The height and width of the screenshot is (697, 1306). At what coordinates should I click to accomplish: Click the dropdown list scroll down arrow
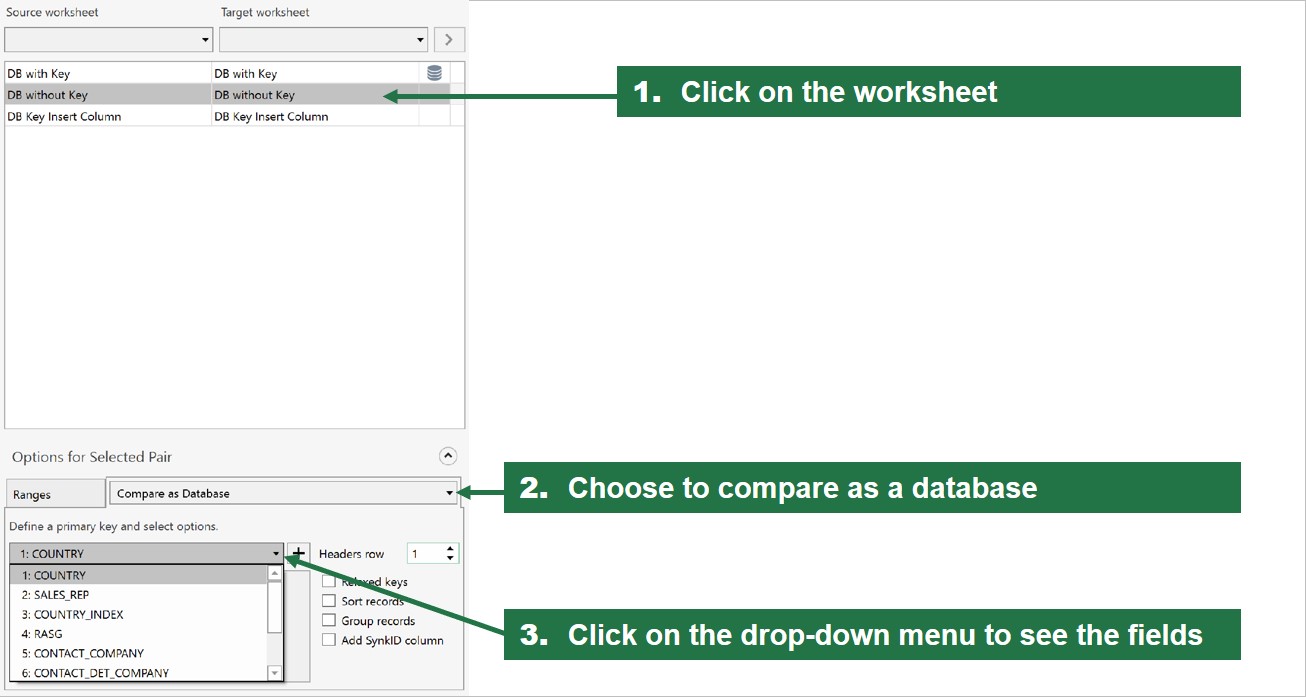275,673
